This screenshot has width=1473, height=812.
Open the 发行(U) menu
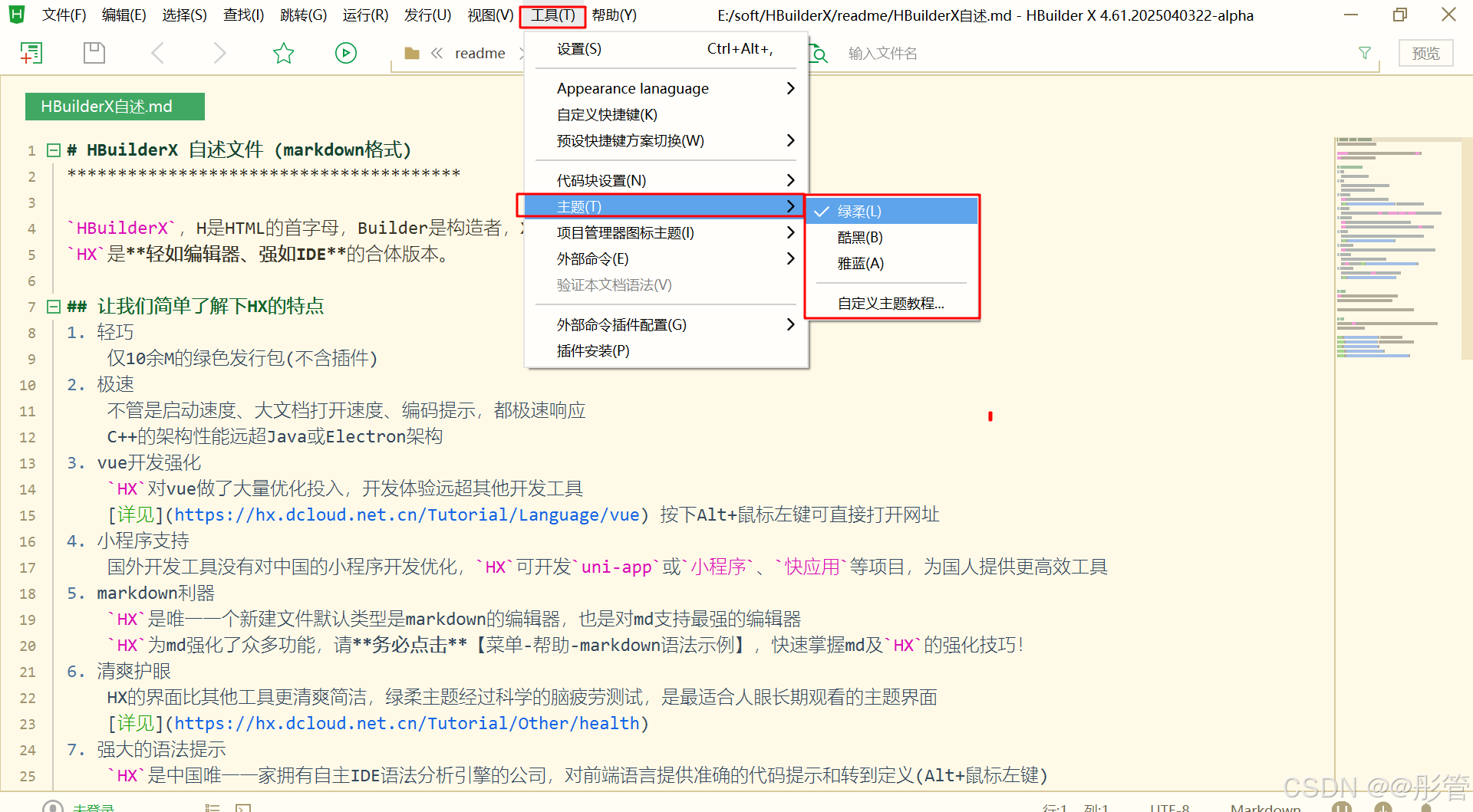(x=427, y=15)
